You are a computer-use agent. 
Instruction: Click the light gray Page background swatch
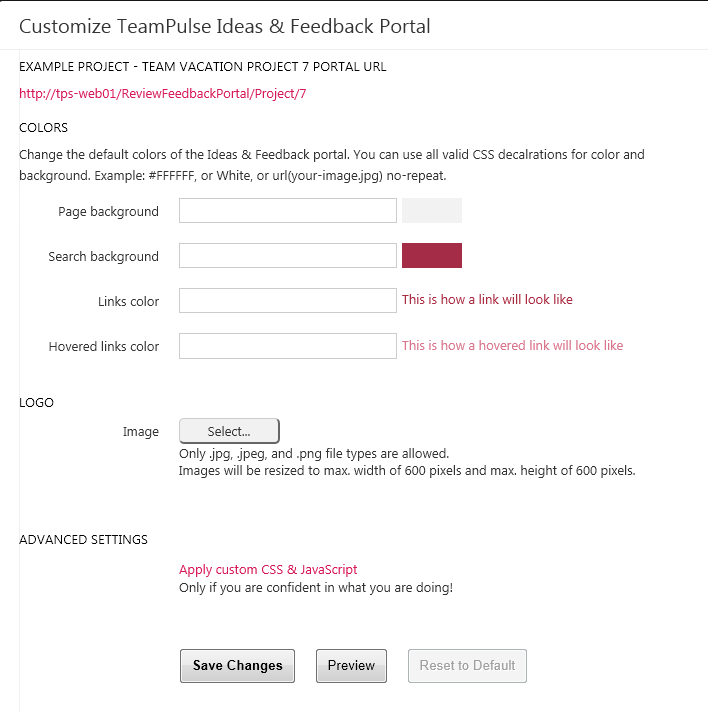point(432,211)
